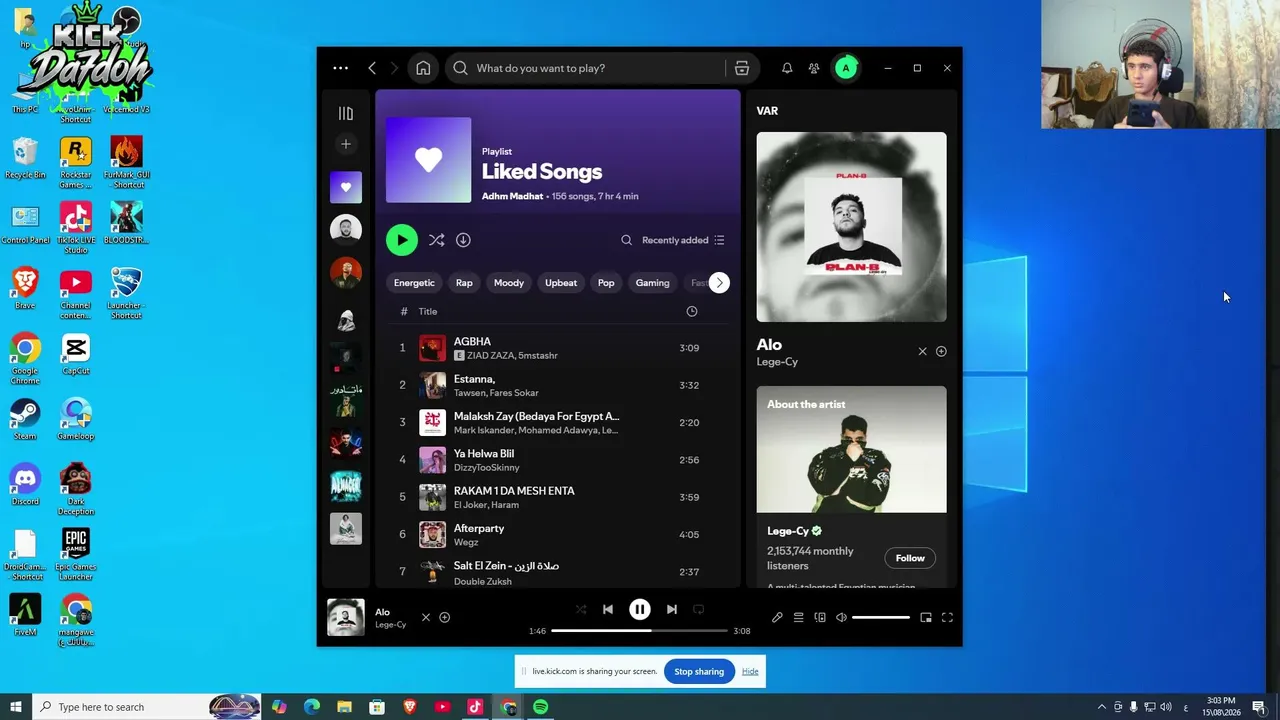The width and height of the screenshot is (1280, 720).
Task: Open the Windows Start menu
Action: point(15,707)
